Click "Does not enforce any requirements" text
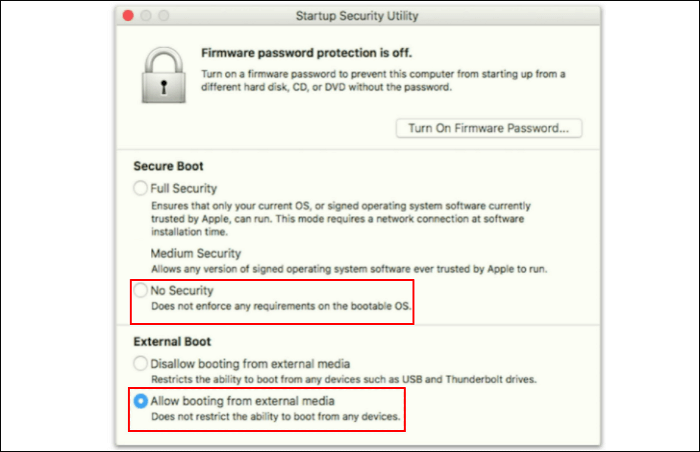Screen dimensions: 700x452 [279, 305]
